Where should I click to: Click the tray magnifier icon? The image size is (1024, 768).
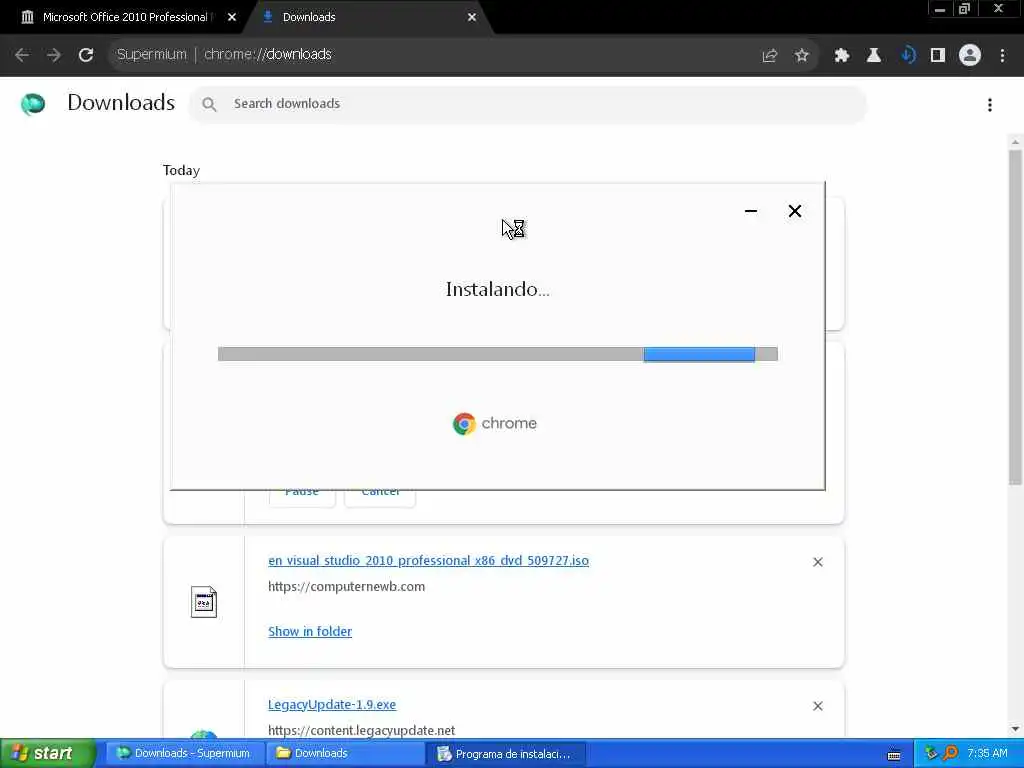pos(950,754)
